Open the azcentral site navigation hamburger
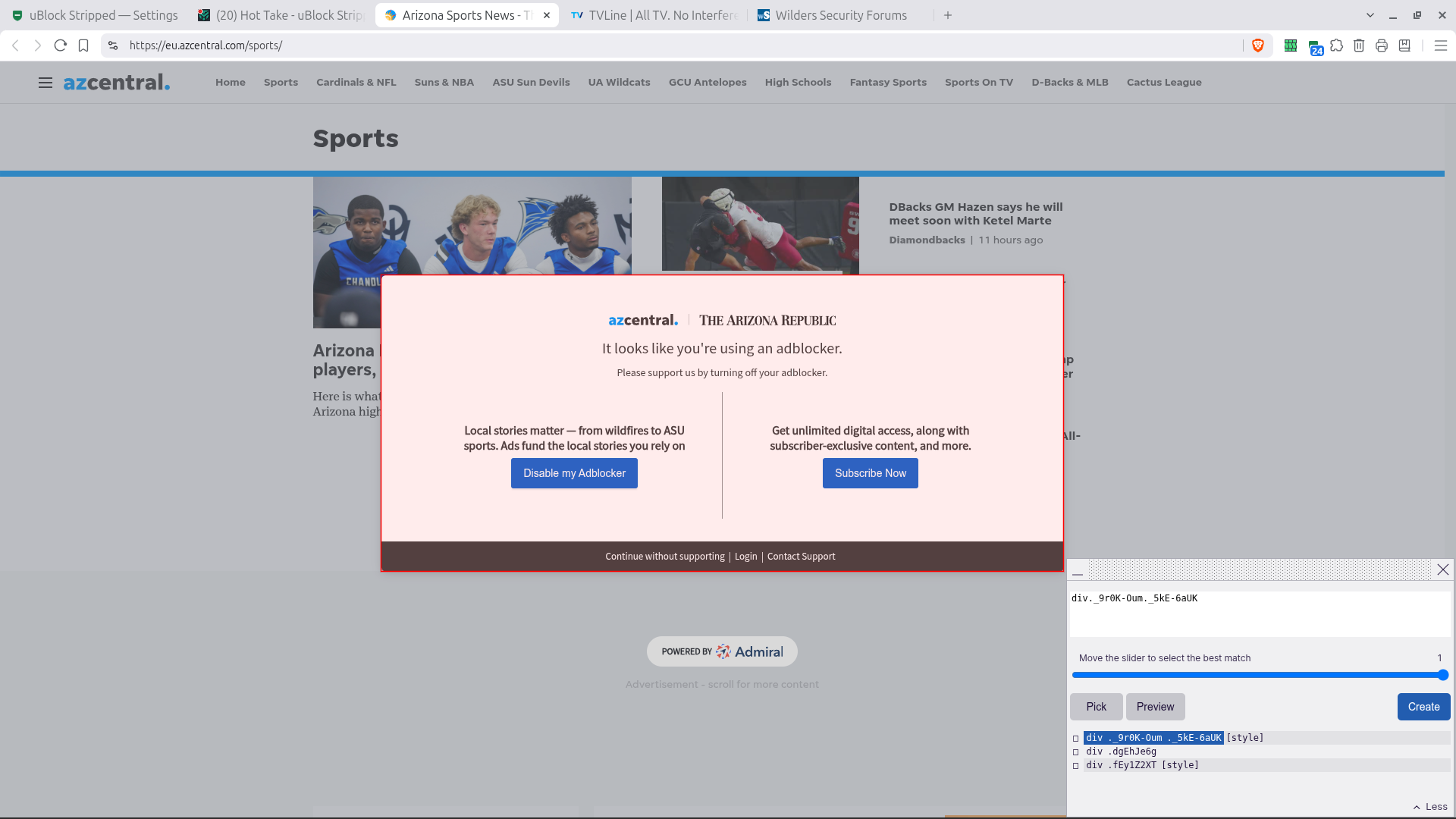 coord(45,83)
